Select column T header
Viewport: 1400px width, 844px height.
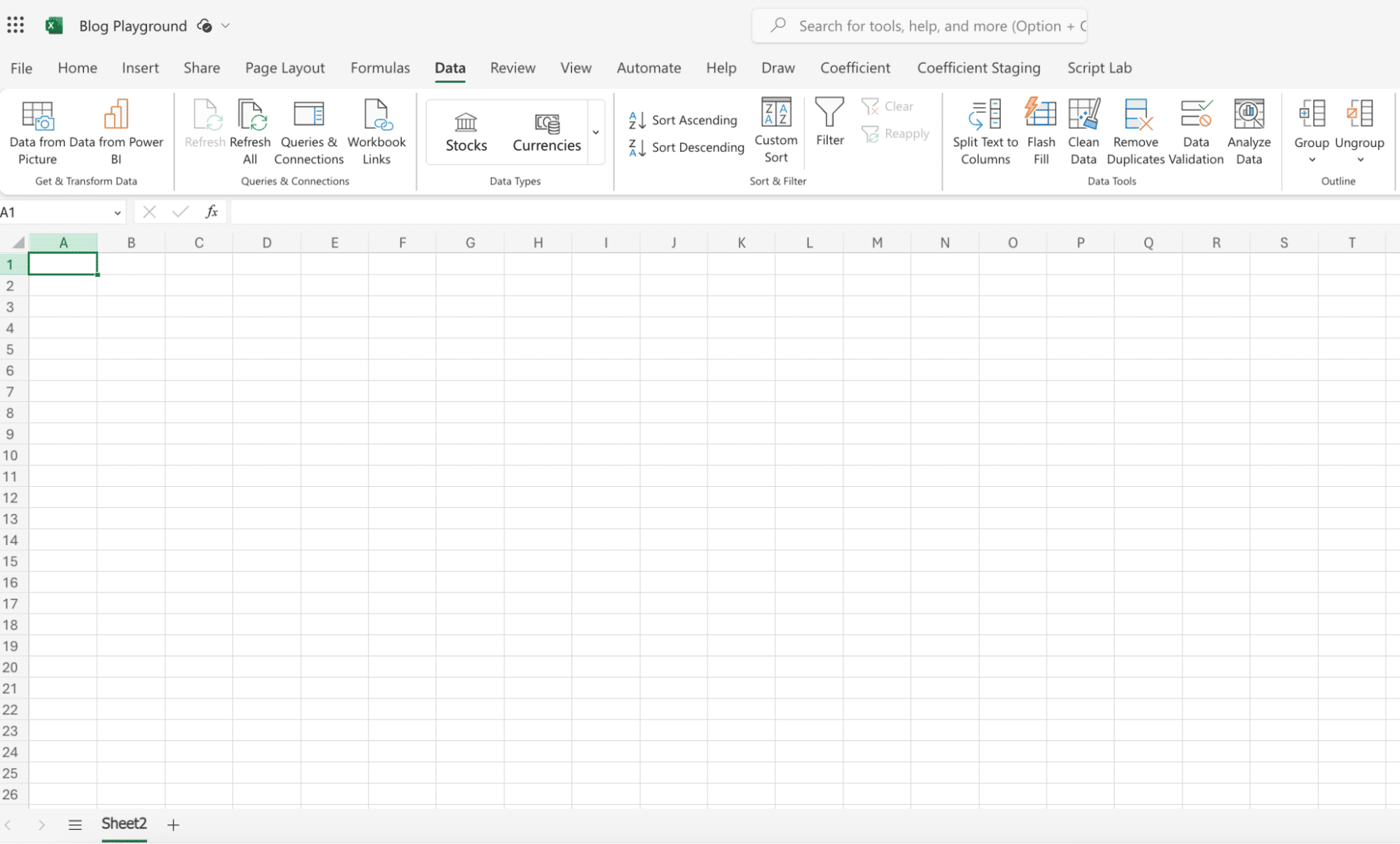(x=1352, y=242)
